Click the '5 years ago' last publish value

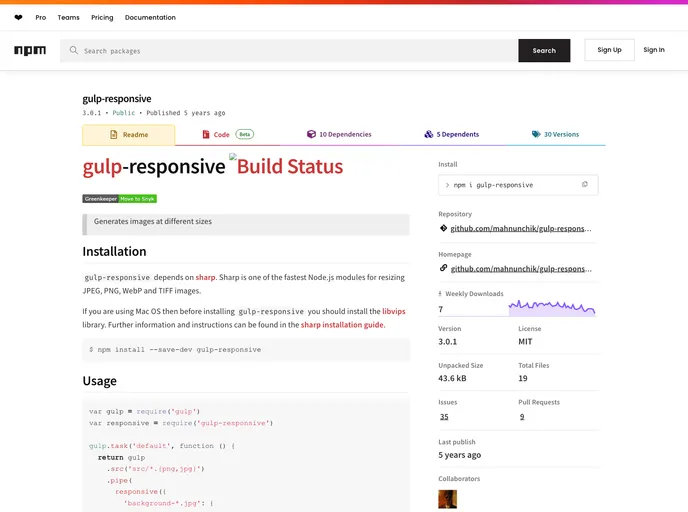[459, 455]
